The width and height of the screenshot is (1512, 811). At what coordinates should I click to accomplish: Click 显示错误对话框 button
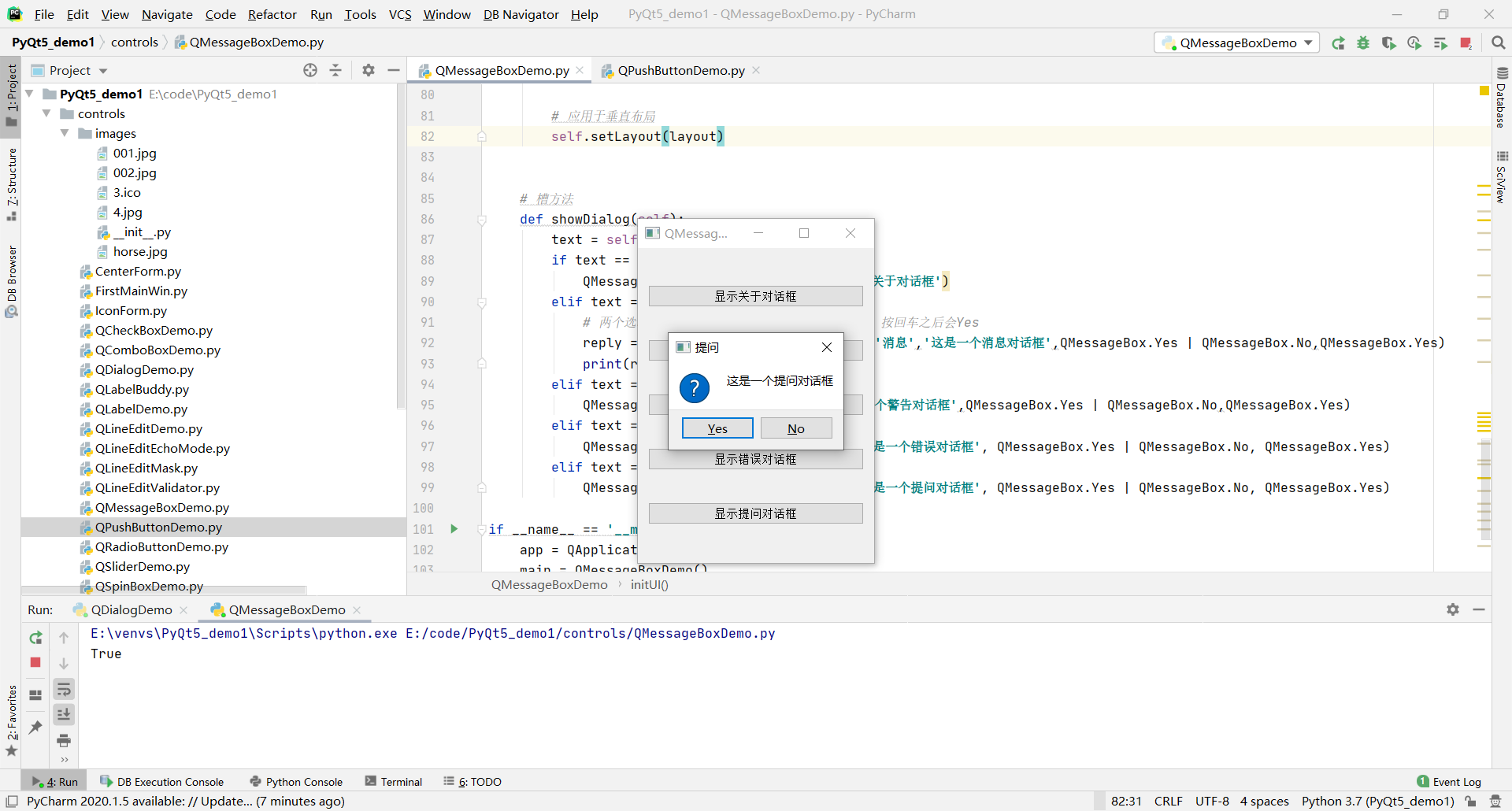[x=755, y=459]
